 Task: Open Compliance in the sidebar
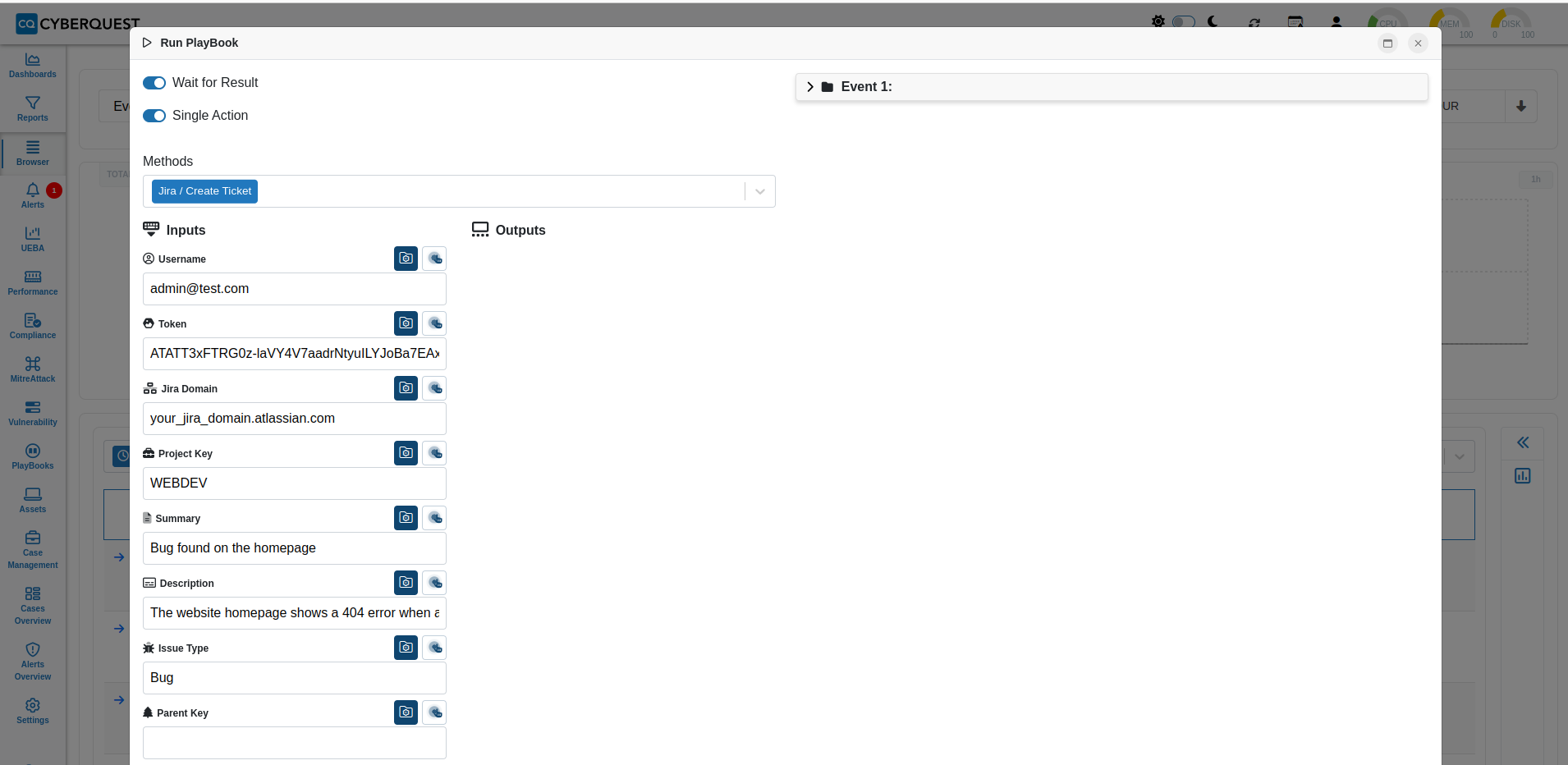click(x=33, y=327)
